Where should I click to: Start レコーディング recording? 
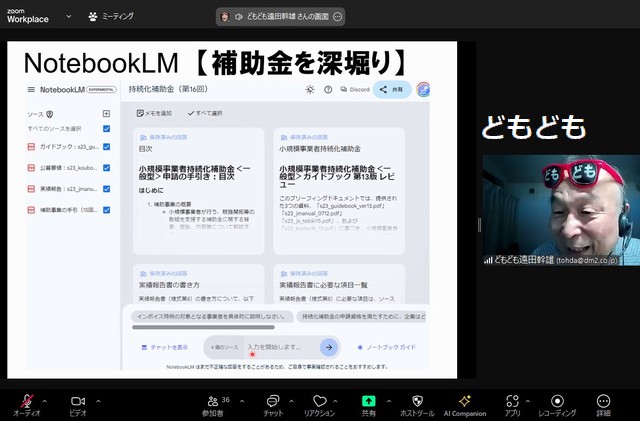pyautogui.click(x=557, y=401)
